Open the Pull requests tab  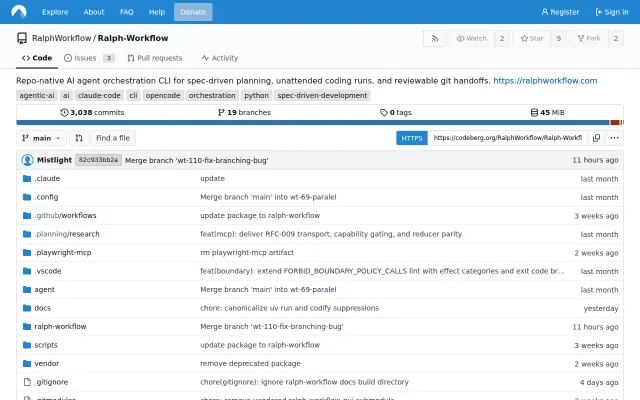pos(155,58)
